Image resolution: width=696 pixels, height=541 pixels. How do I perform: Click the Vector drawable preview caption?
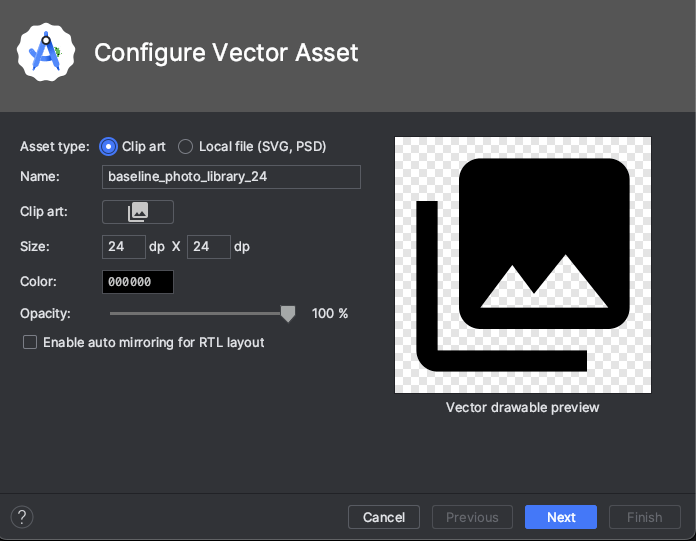[522, 407]
